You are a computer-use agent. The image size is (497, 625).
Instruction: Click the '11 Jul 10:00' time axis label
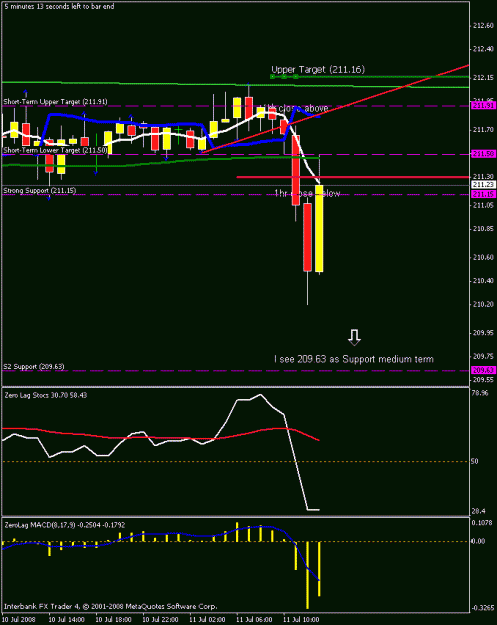(x=301, y=619)
